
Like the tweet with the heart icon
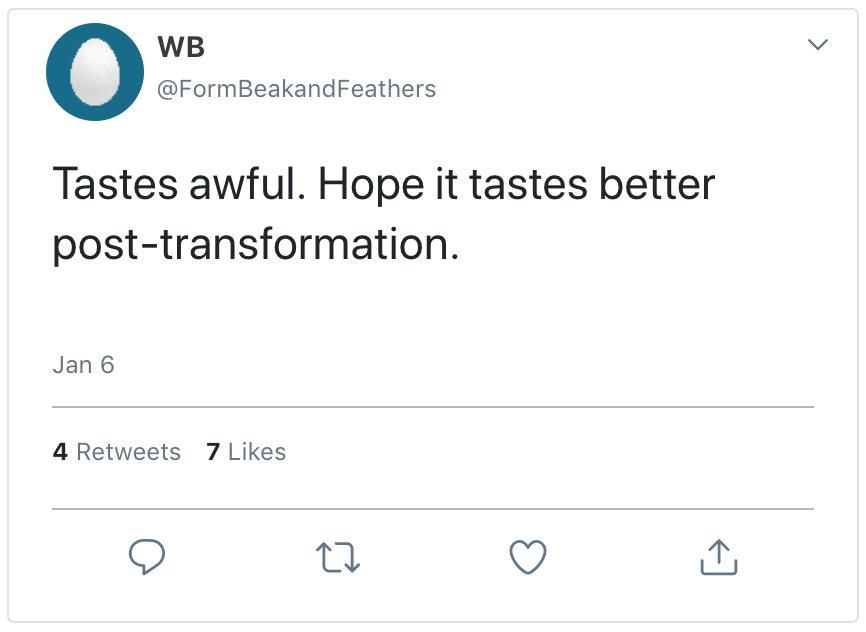tap(528, 556)
